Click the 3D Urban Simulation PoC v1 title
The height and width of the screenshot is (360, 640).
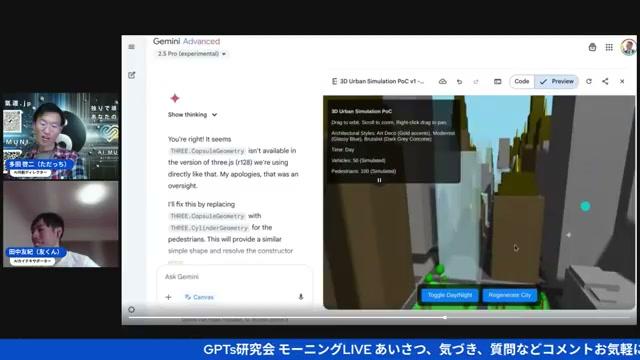tap(382, 82)
